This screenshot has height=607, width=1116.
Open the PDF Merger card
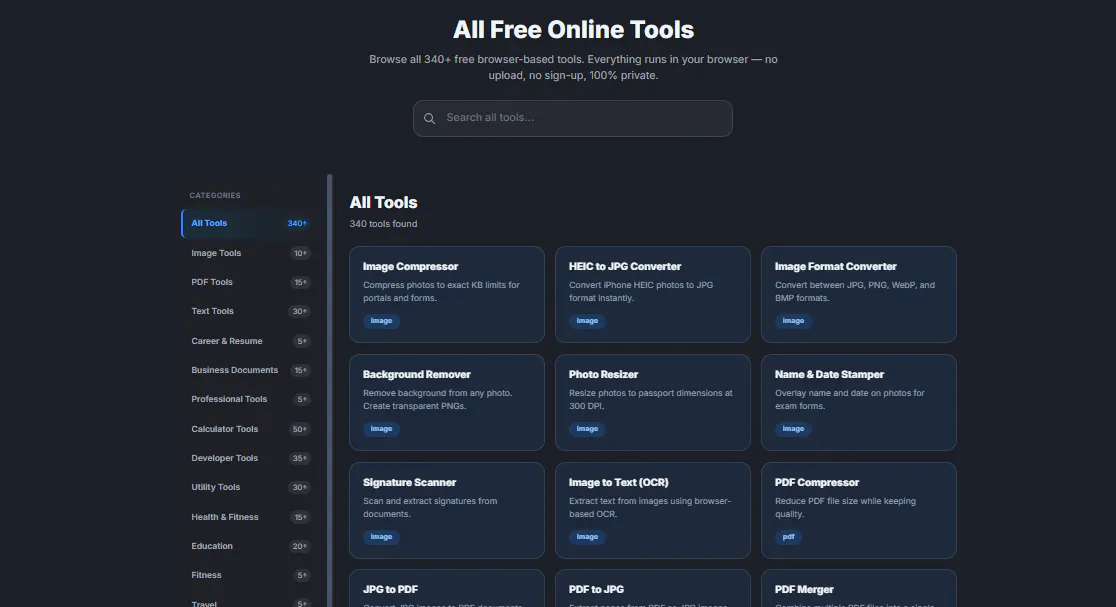(858, 588)
